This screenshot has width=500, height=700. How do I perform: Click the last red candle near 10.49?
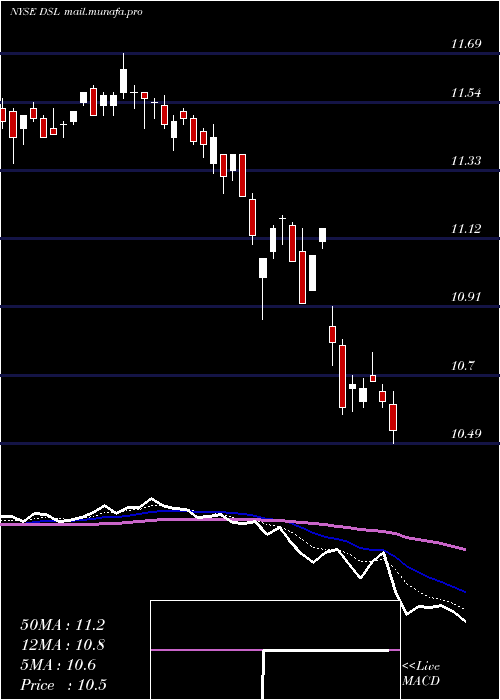pyautogui.click(x=393, y=417)
